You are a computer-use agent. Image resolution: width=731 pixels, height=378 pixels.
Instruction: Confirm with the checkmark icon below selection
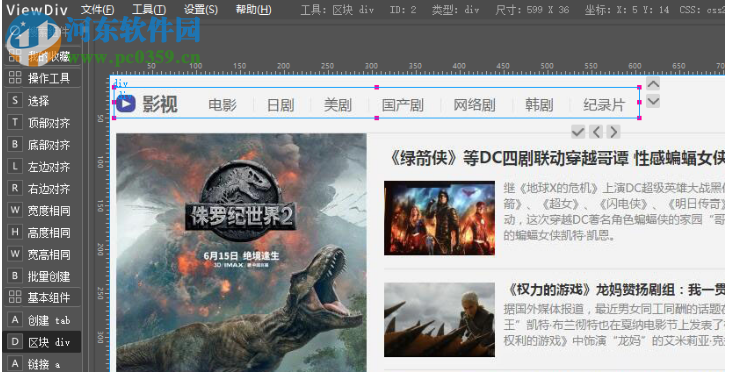point(578,132)
